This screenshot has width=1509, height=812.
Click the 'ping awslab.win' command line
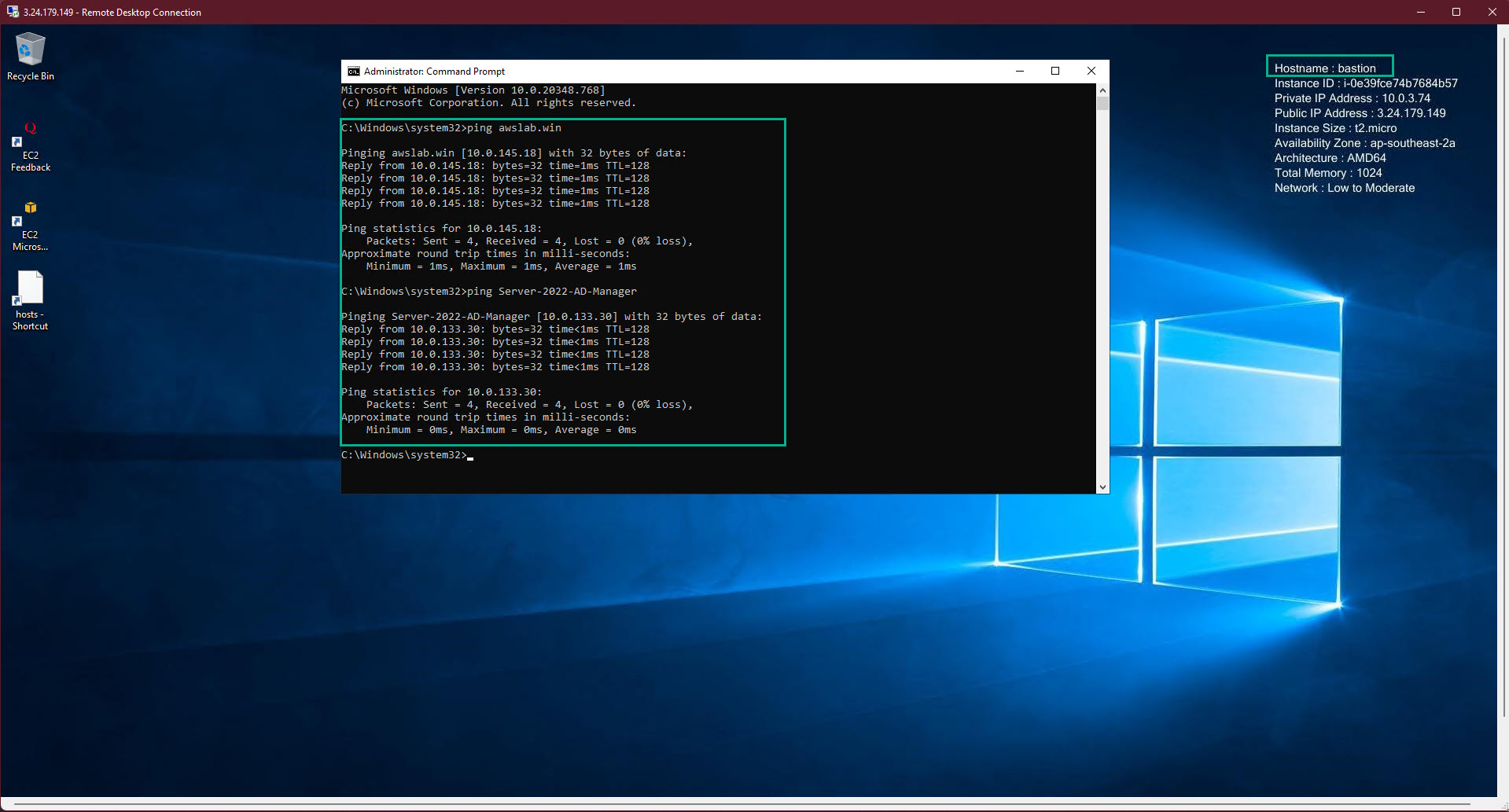pyautogui.click(x=451, y=127)
